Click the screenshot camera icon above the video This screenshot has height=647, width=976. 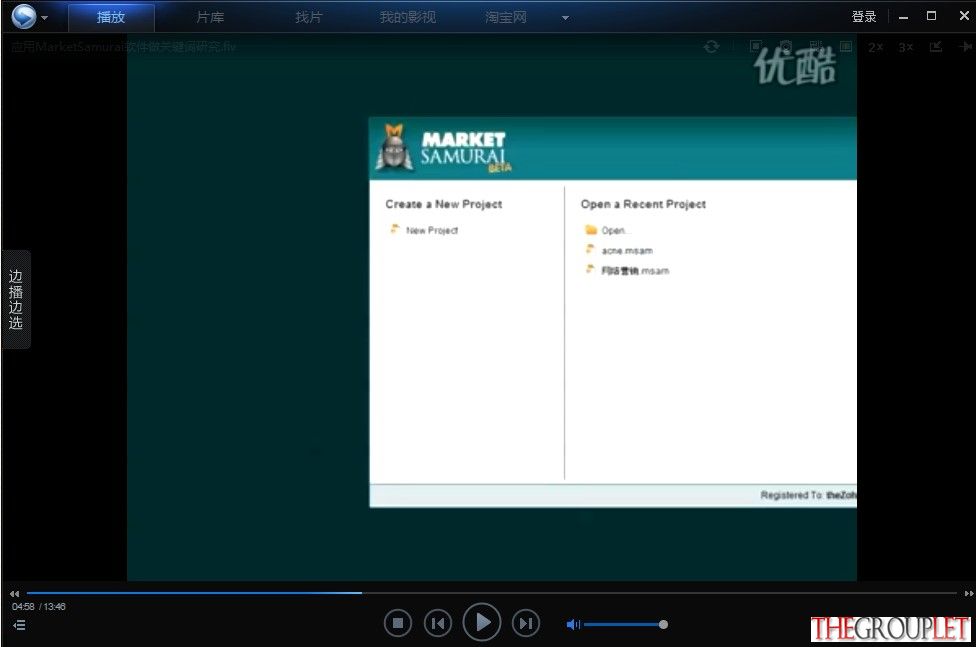coord(786,47)
